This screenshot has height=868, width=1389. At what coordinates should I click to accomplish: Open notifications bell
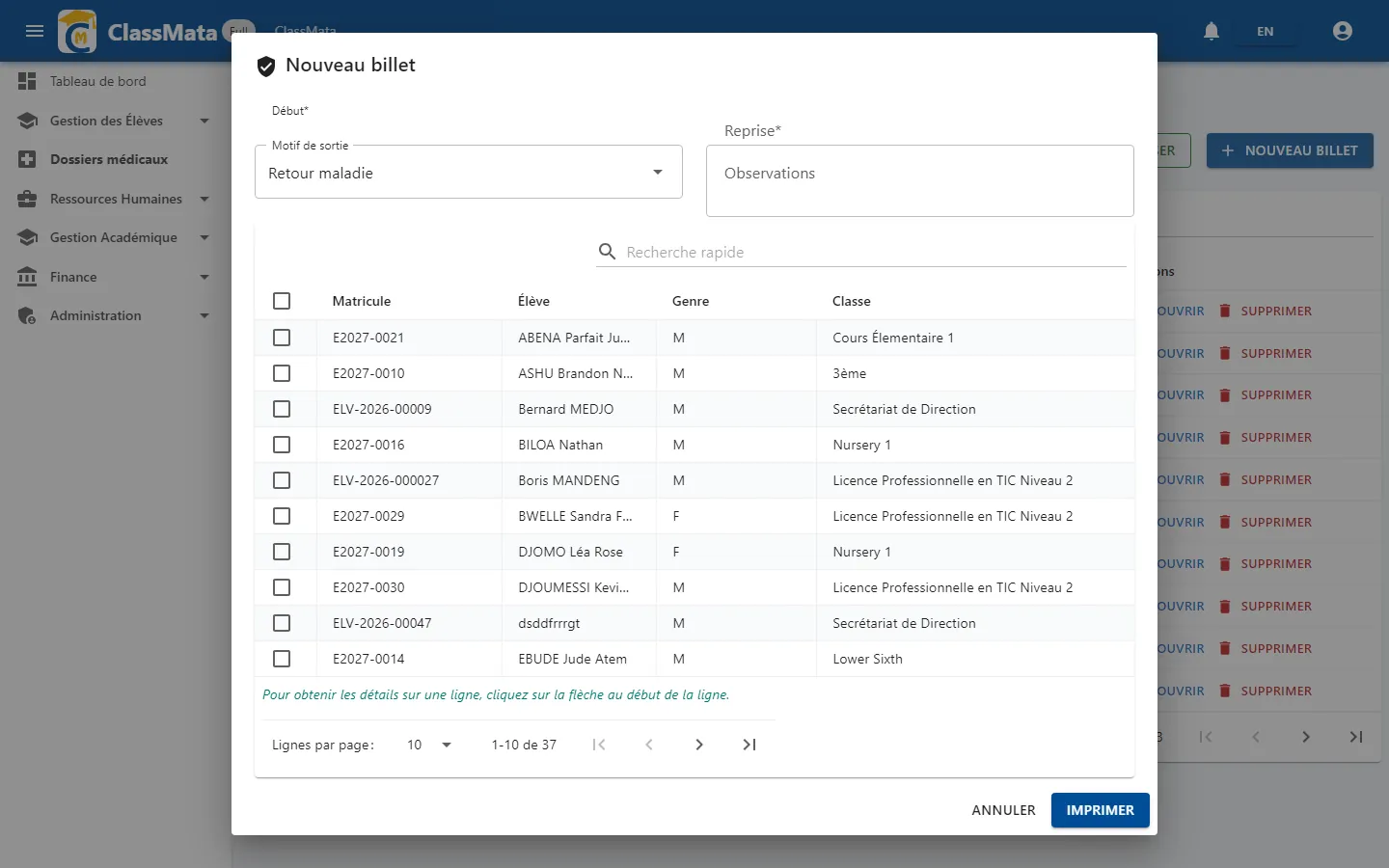(x=1212, y=31)
